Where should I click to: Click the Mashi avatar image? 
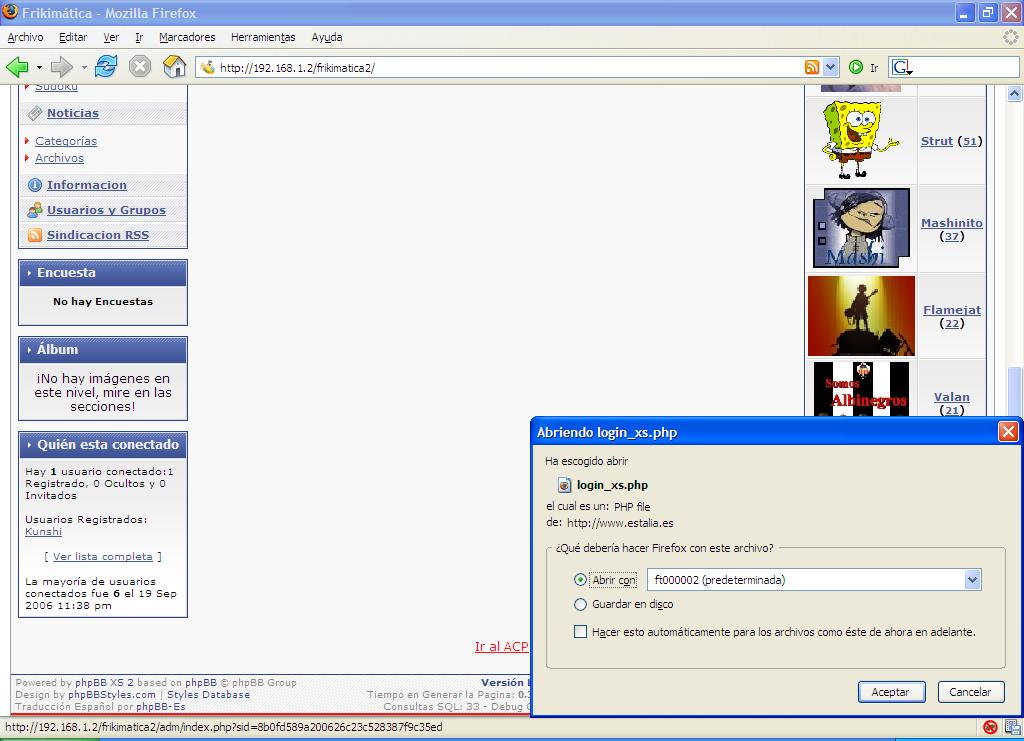(x=861, y=228)
